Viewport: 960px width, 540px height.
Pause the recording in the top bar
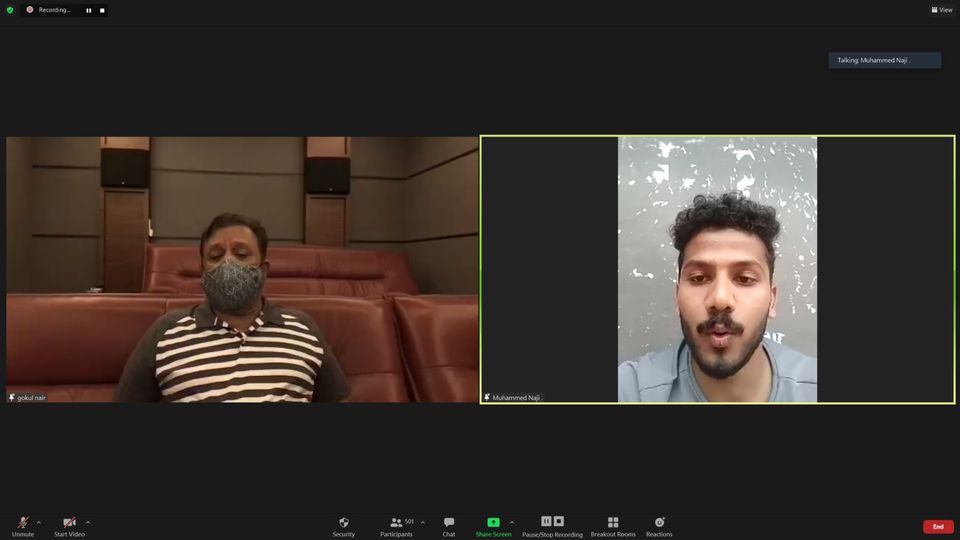tap(88, 10)
